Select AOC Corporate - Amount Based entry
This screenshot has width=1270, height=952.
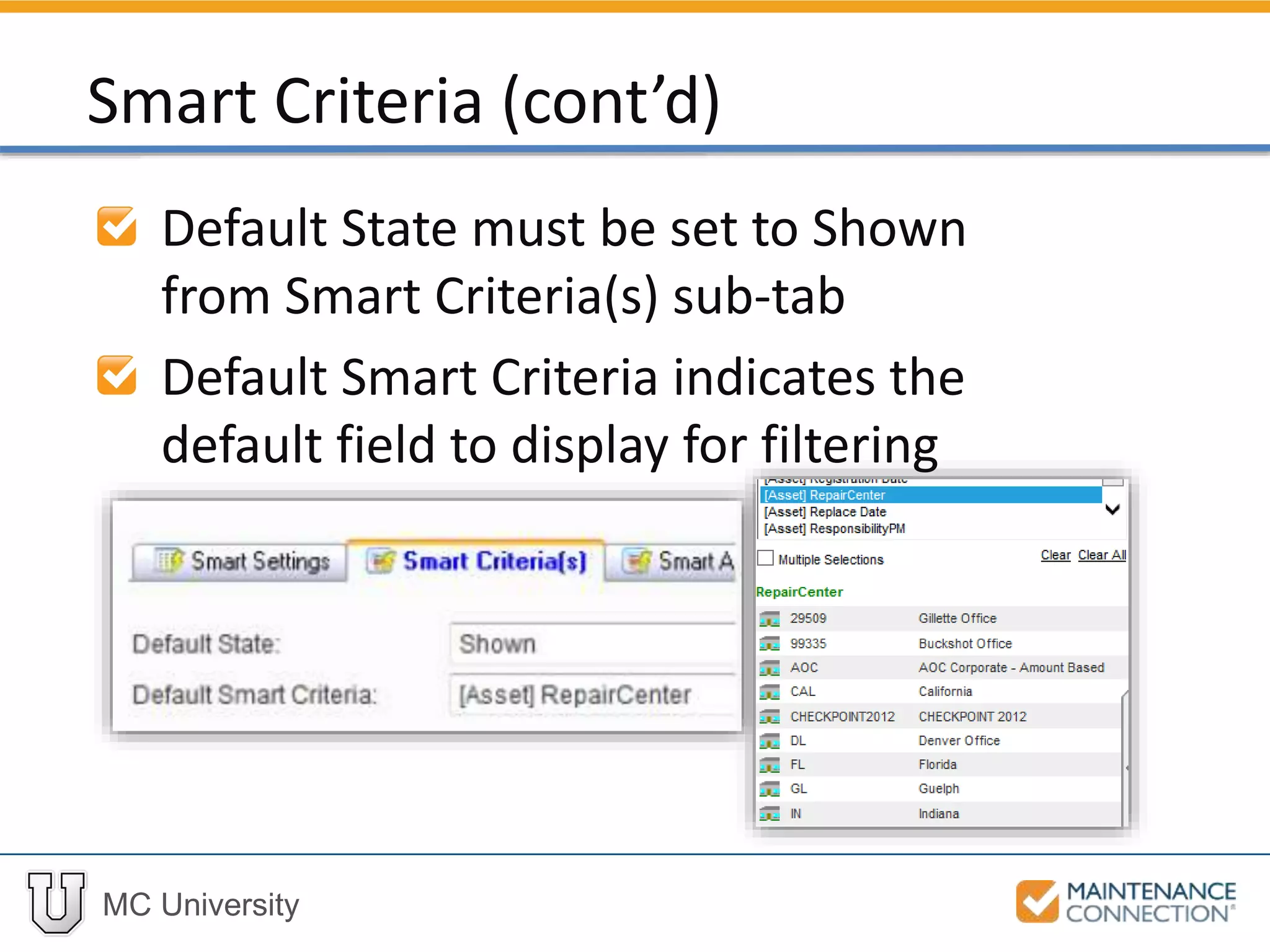pos(1011,668)
